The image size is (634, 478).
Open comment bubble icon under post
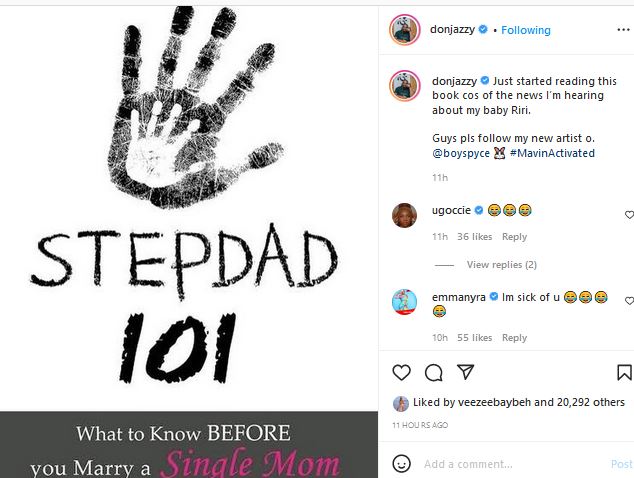coord(433,372)
